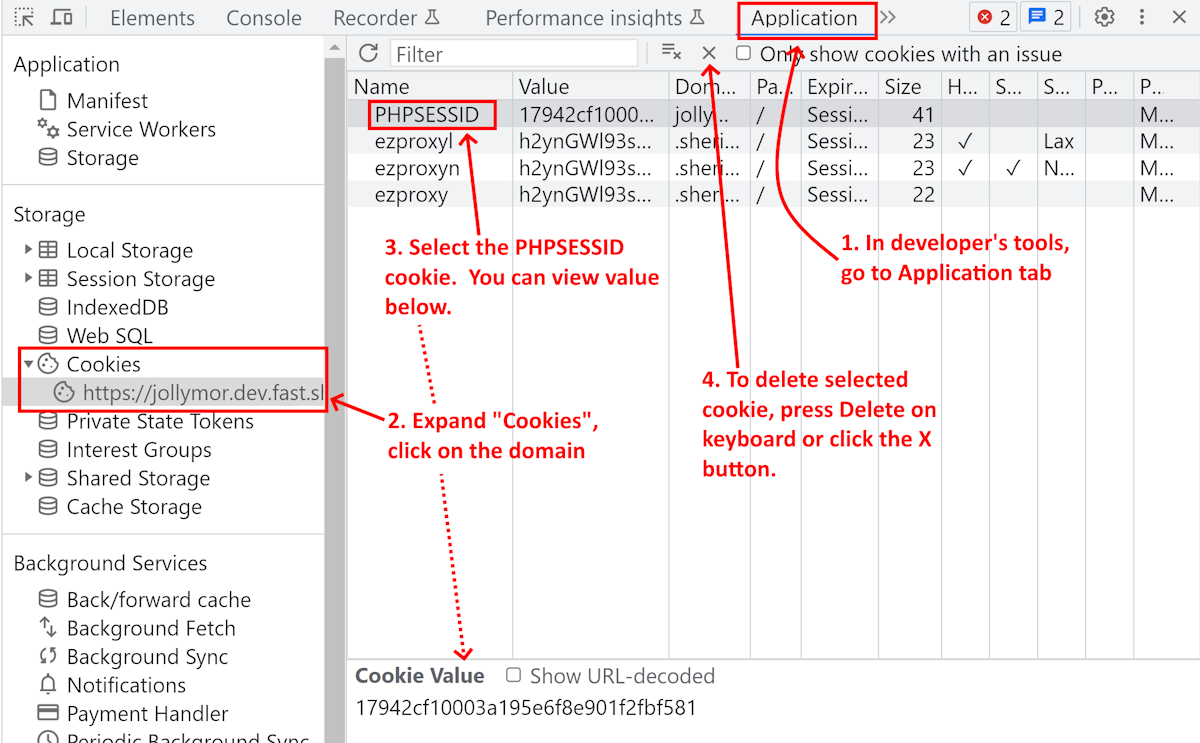The height and width of the screenshot is (743, 1200).
Task: Open issues via the blue message badge
Action: pyautogui.click(x=1046, y=17)
